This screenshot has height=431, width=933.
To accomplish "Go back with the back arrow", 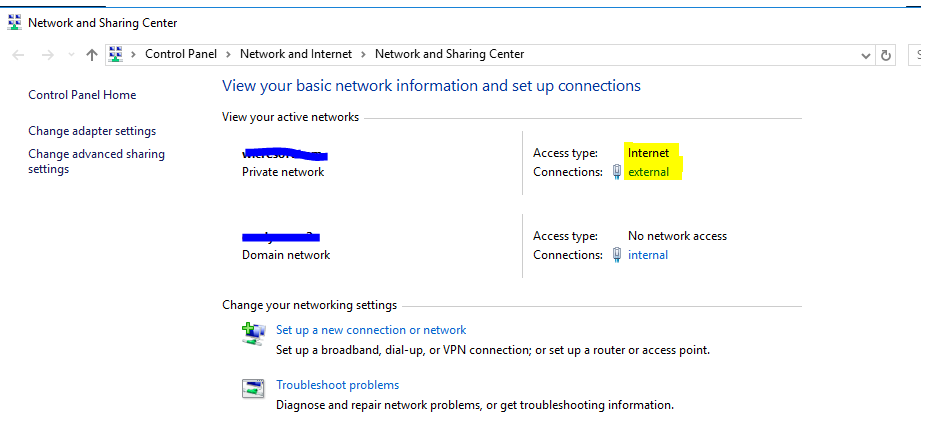I will tap(19, 55).
